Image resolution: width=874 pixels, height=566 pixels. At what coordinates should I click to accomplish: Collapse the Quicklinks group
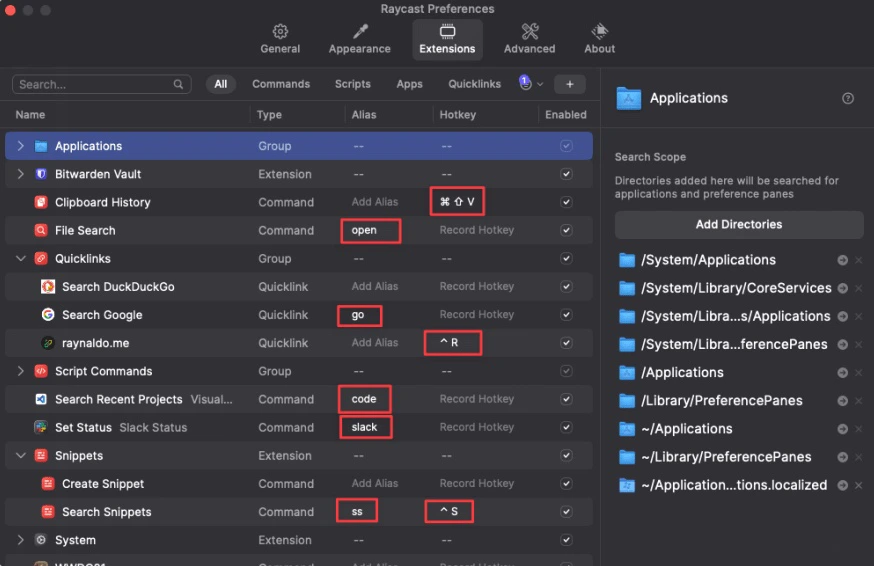tap(21, 259)
